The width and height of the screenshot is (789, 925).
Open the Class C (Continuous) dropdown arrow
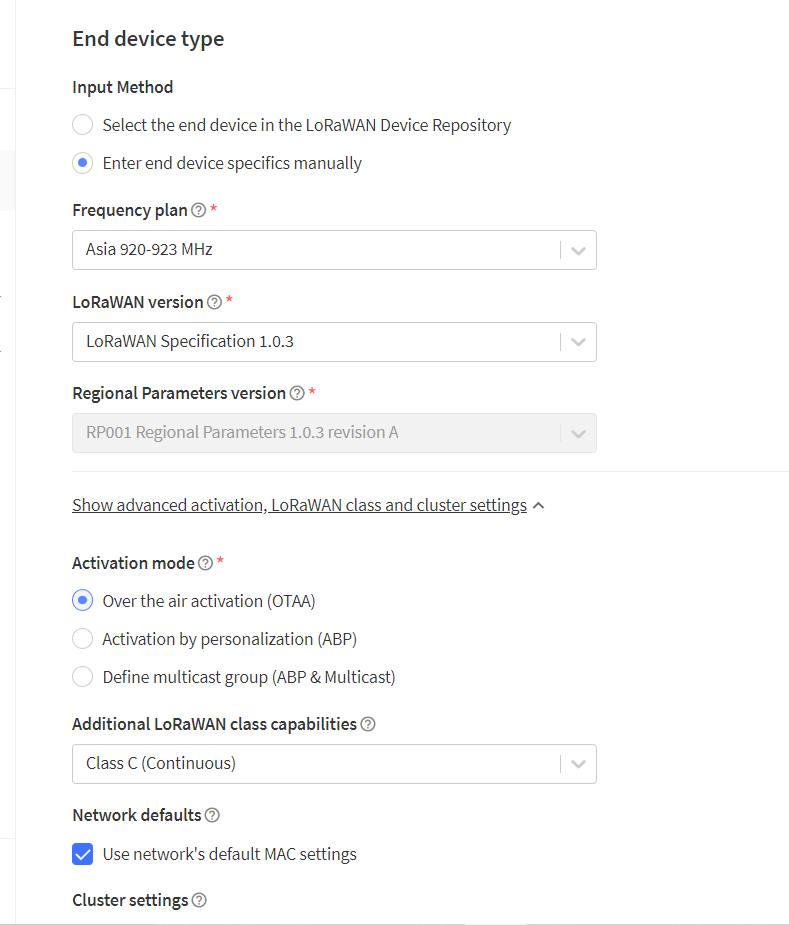pos(578,764)
